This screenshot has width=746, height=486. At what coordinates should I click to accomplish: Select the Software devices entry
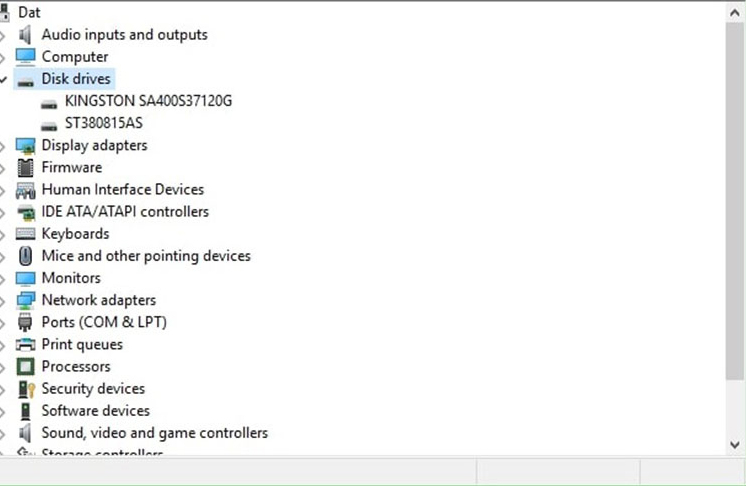[96, 411]
